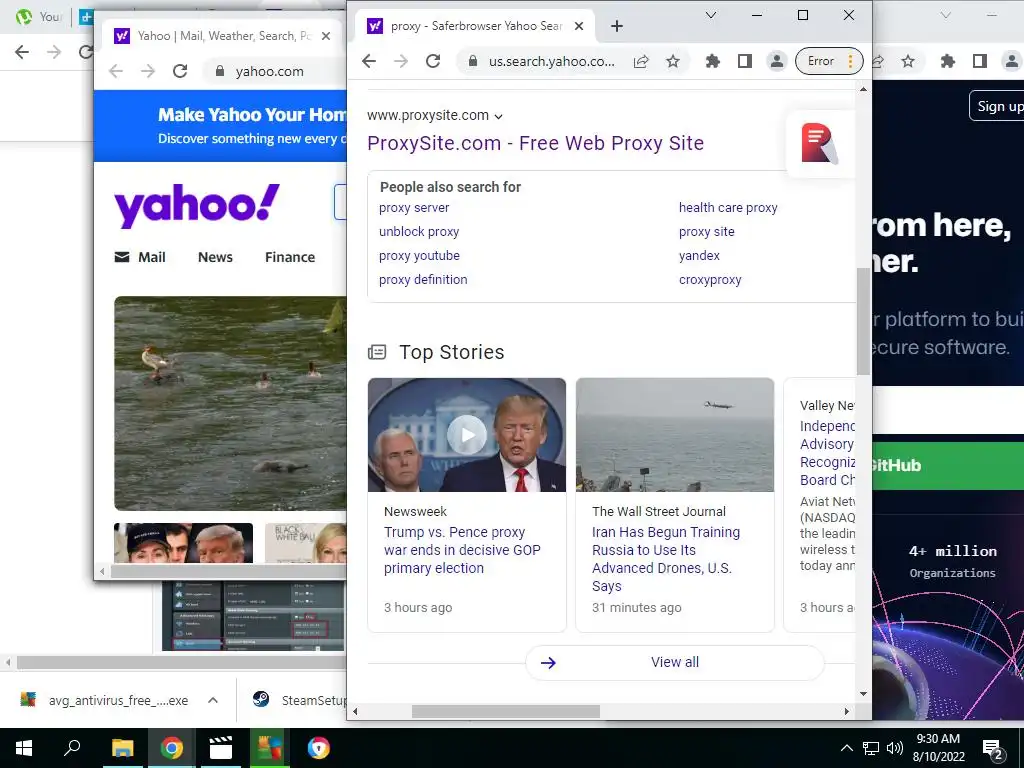The width and height of the screenshot is (1024, 768).
Task: Open the SteamSetup download item
Action: [299, 700]
